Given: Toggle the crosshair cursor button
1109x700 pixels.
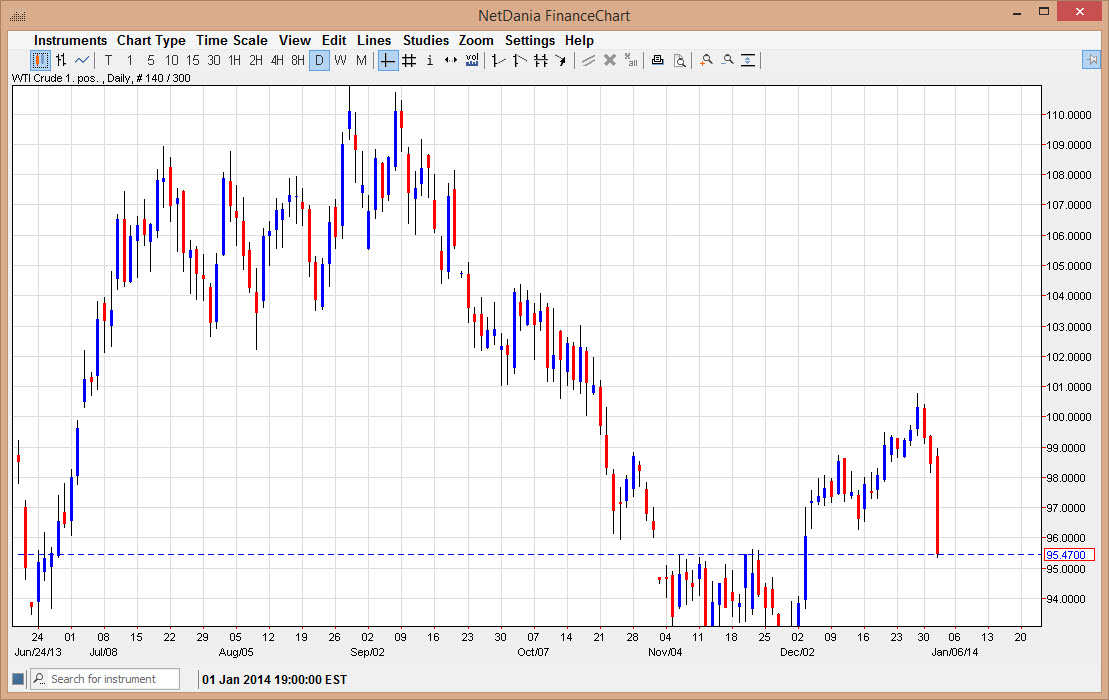Looking at the screenshot, I should [387, 61].
